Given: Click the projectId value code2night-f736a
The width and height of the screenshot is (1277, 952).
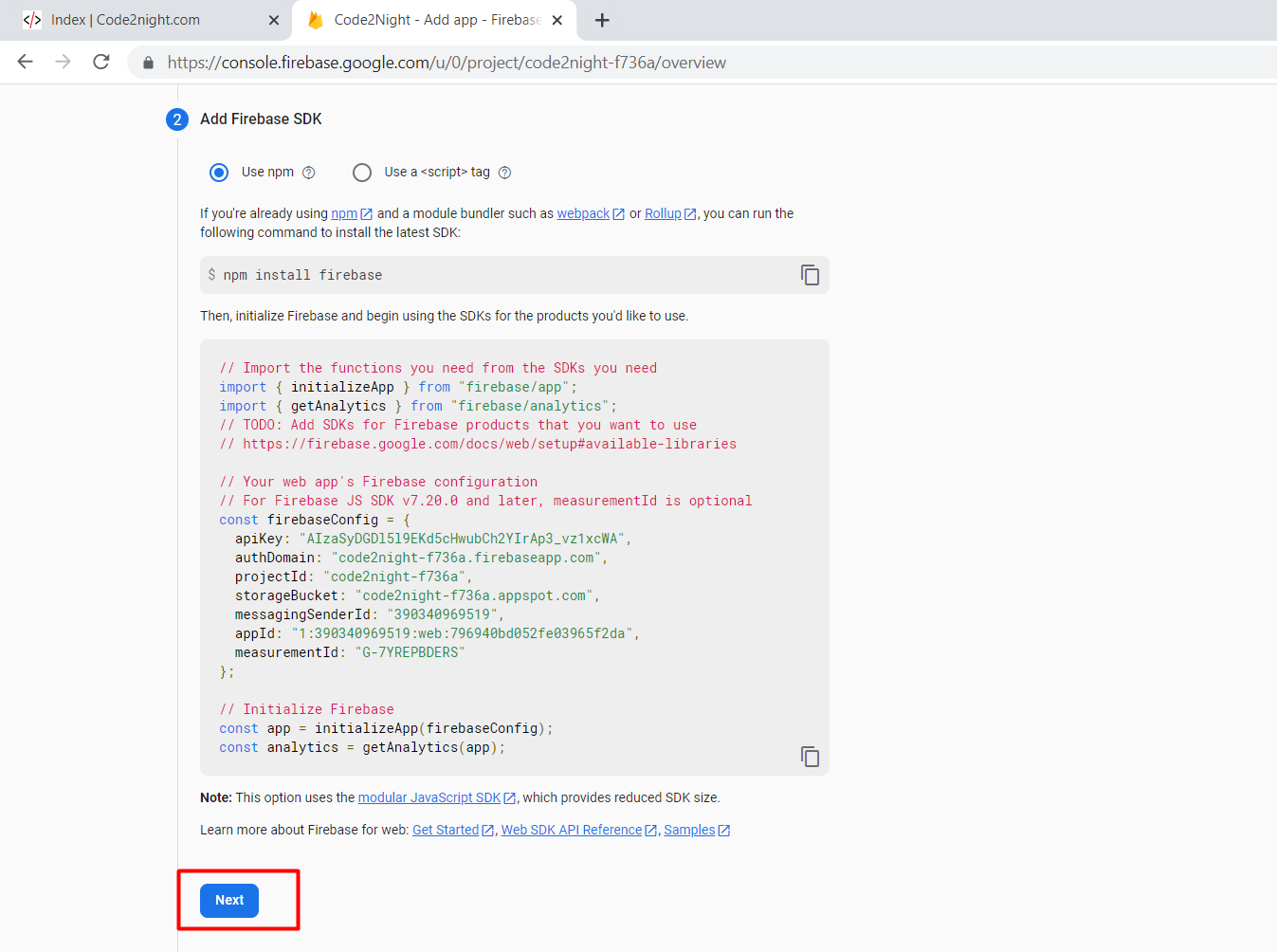Looking at the screenshot, I should coord(394,577).
